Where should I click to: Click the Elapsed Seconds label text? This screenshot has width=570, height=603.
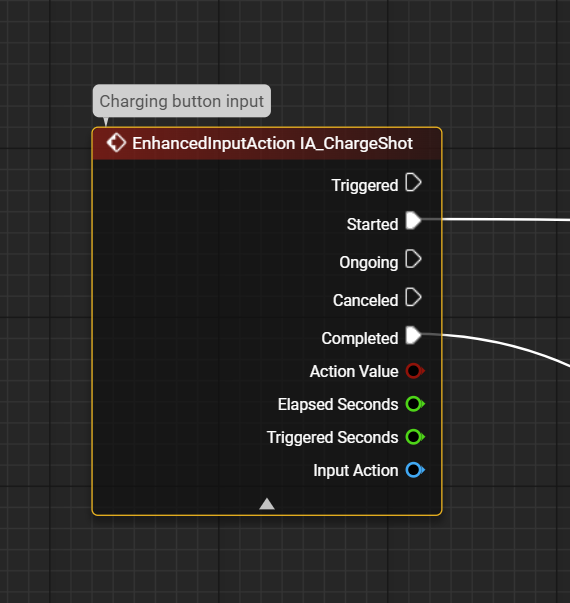tap(338, 405)
